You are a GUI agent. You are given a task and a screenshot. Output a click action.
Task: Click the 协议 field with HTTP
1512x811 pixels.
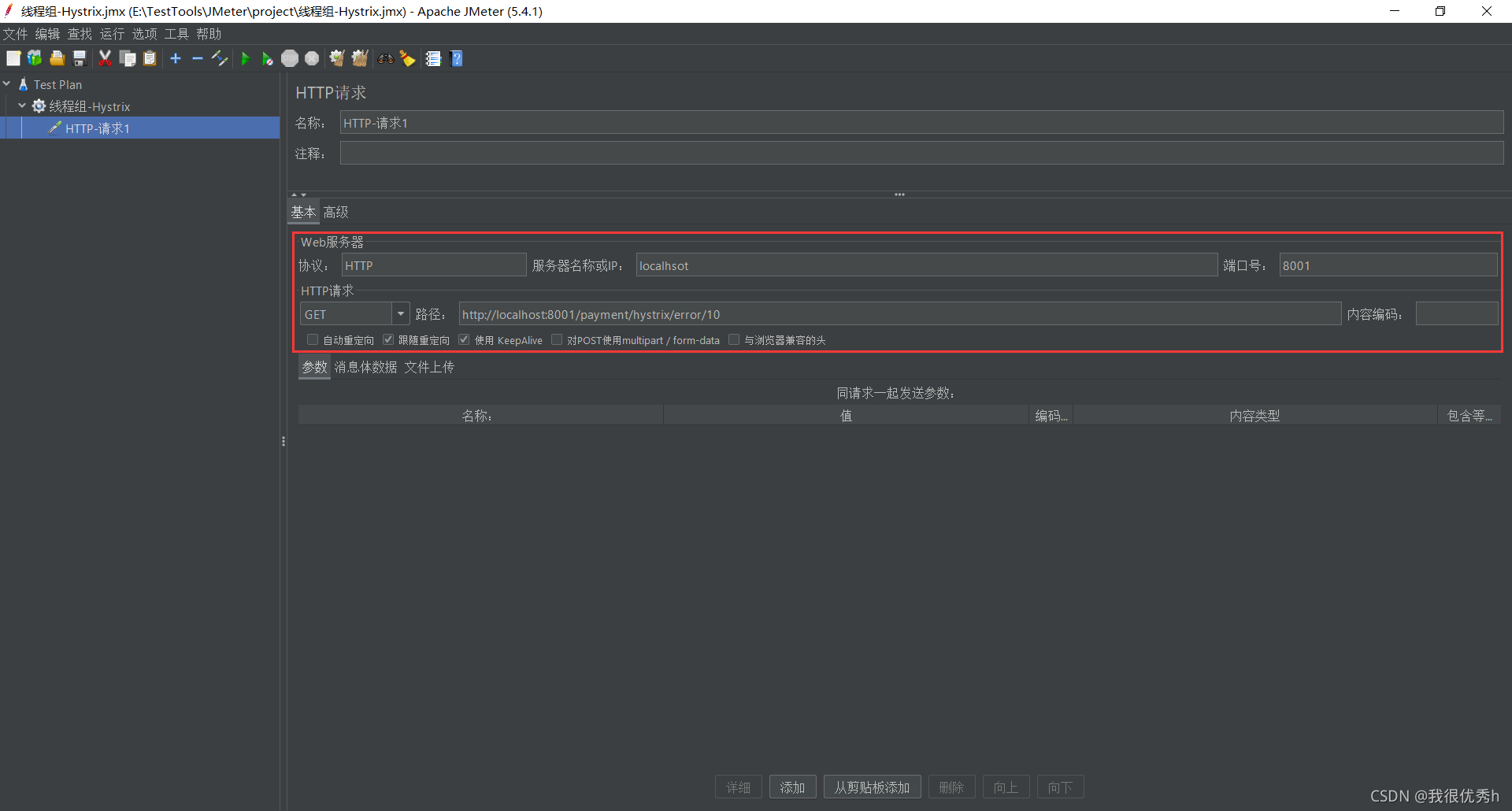tap(434, 265)
